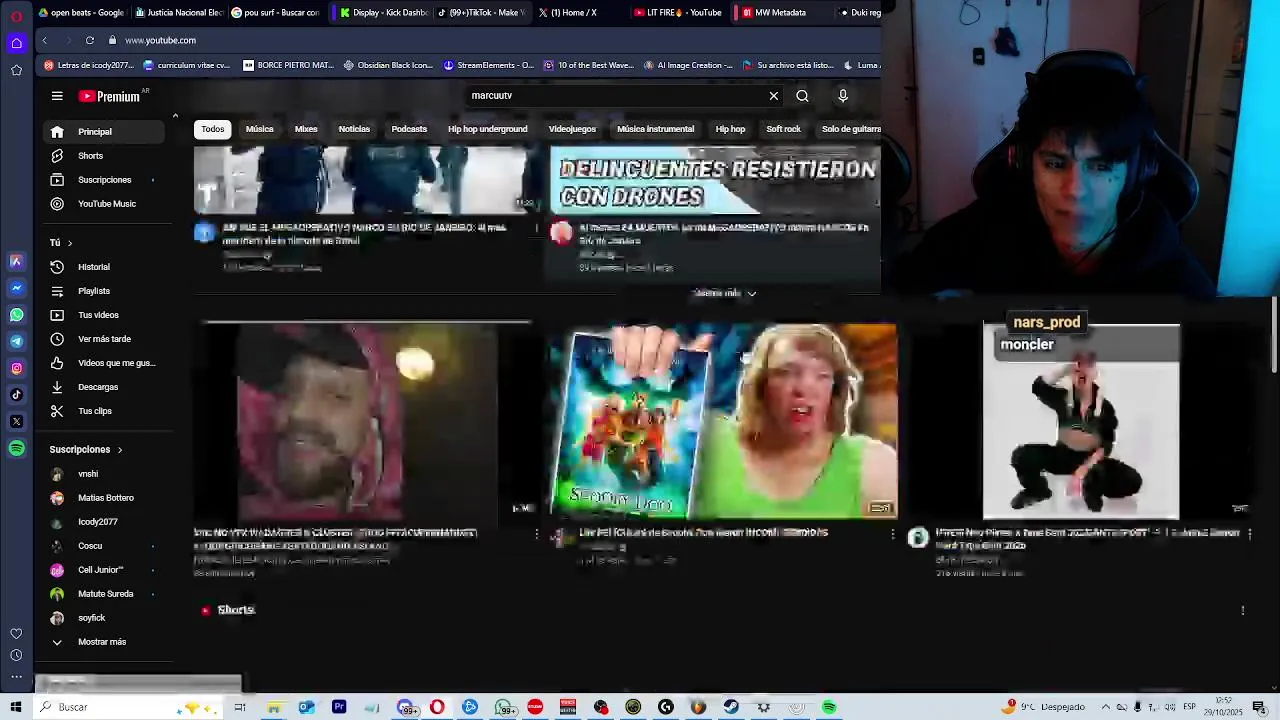1280x720 pixels.
Task: Click the Opera sidebar bookmarks star icon
Action: pyautogui.click(x=16, y=70)
